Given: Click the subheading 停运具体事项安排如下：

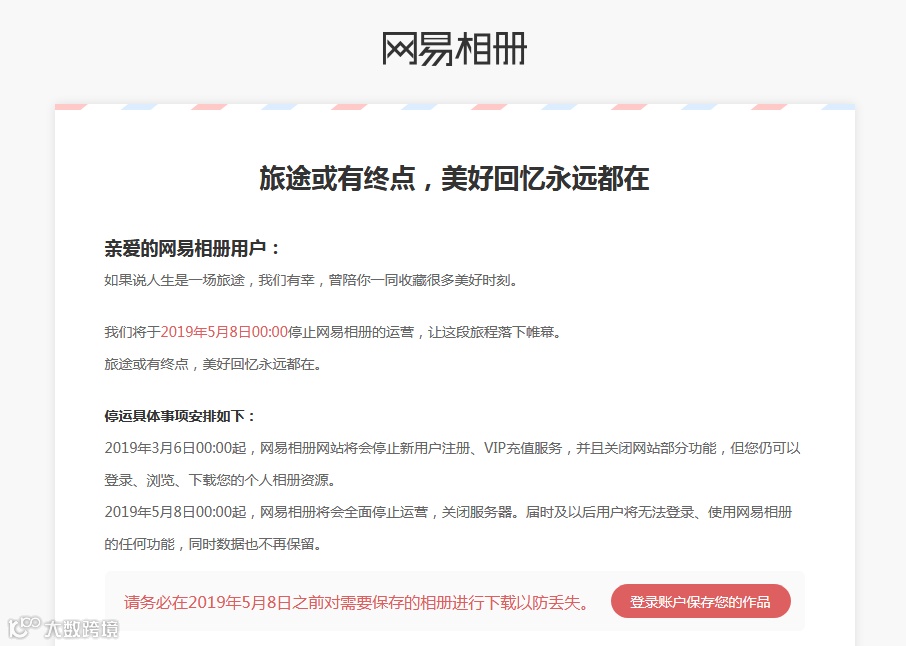Looking at the screenshot, I should pos(180,416).
